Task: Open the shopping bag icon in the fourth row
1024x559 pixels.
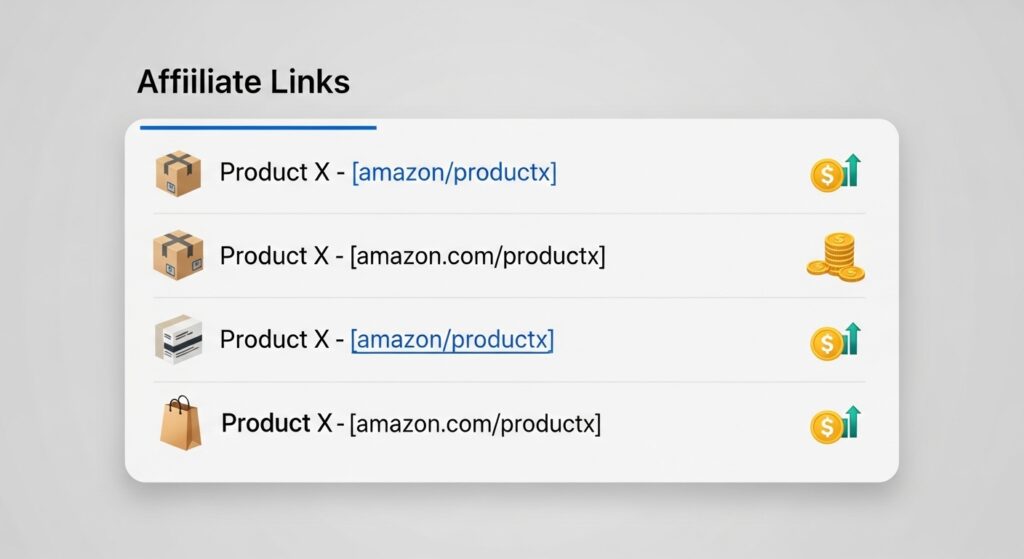Action: [180, 422]
